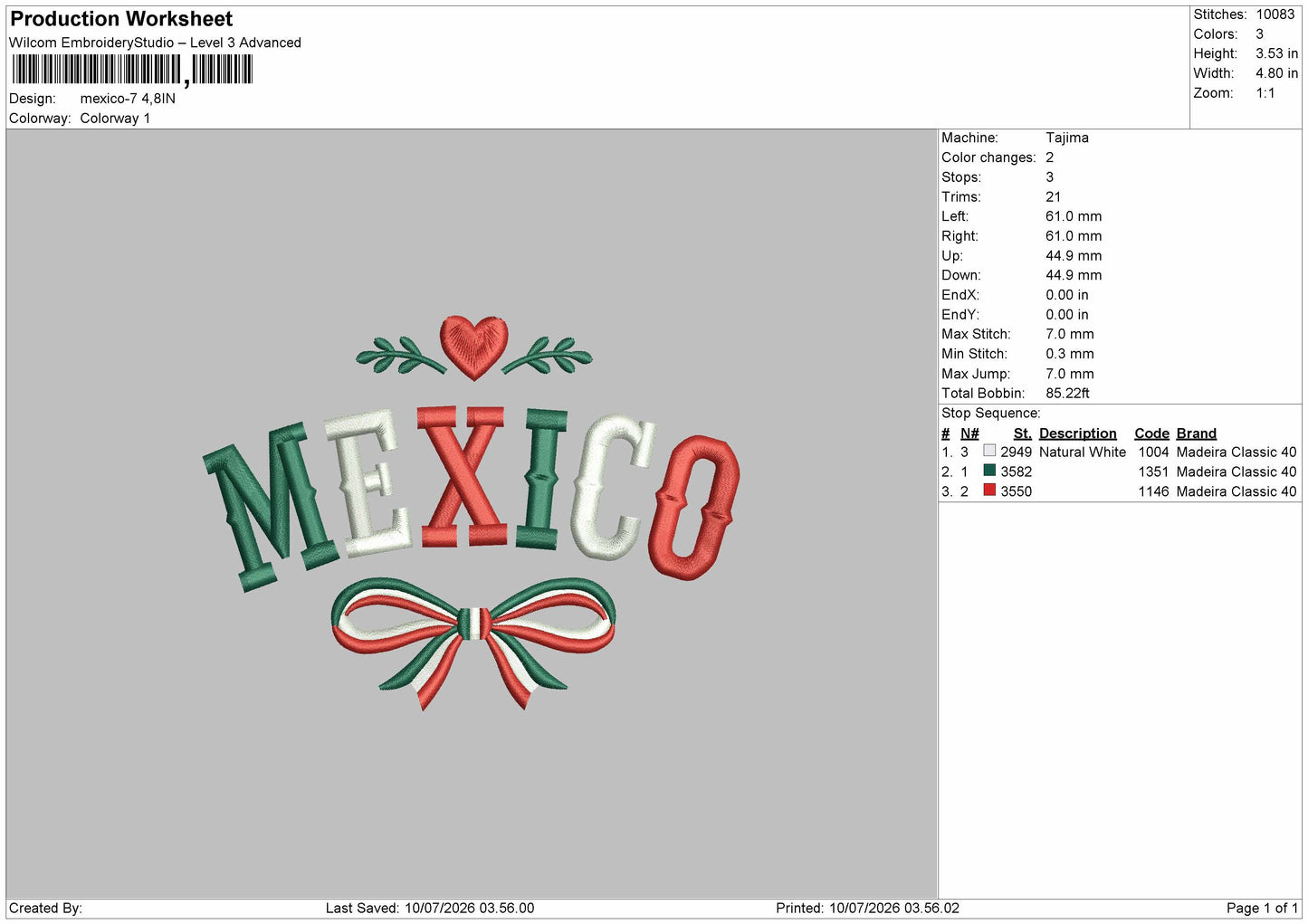Click the barcode under the software name
This screenshot has width=1308, height=924.
tap(132, 70)
